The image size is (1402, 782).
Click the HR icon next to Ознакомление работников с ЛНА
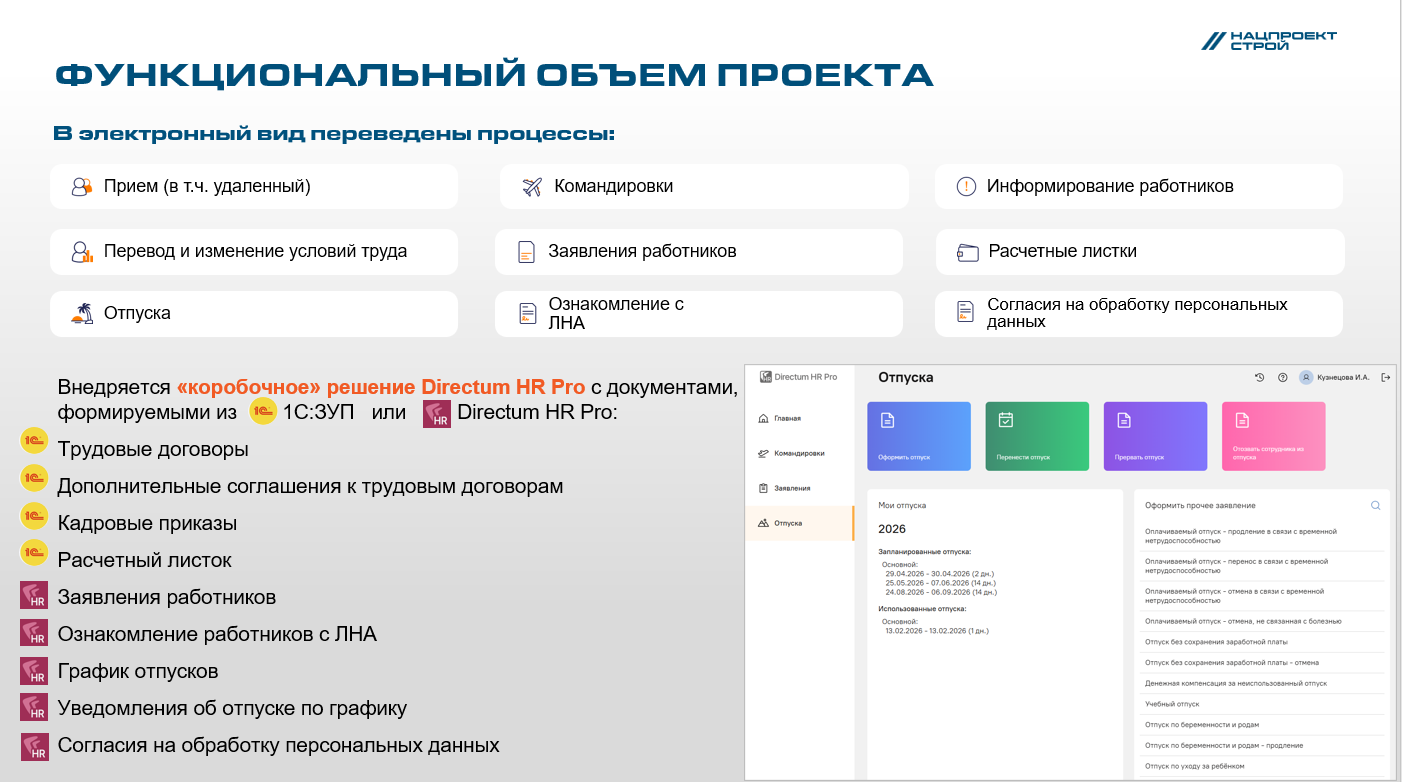point(35,633)
